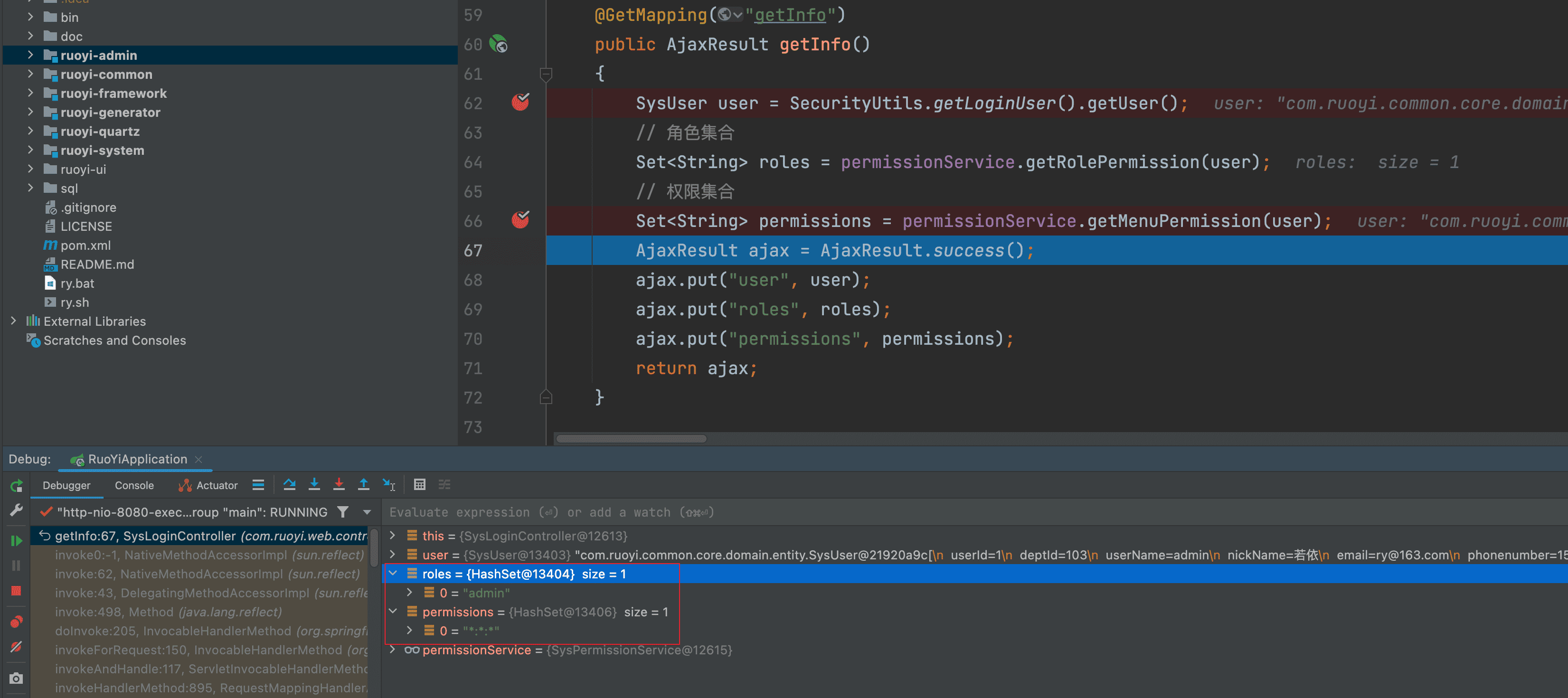Click the Step Out icon
This screenshot has width=1568, height=698.
pos(363,485)
